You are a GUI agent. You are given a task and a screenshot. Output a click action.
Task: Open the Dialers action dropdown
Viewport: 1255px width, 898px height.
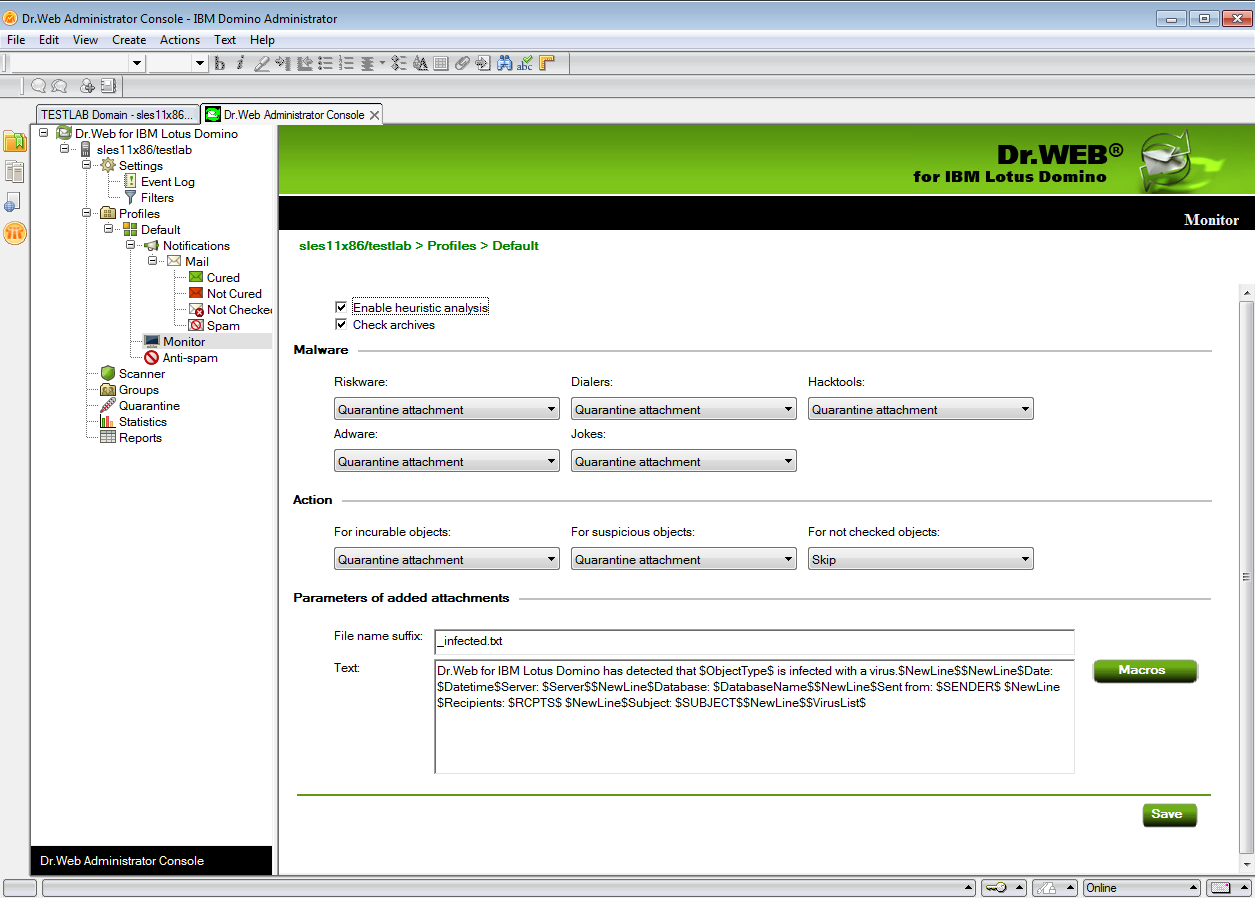pyautogui.click(x=684, y=409)
